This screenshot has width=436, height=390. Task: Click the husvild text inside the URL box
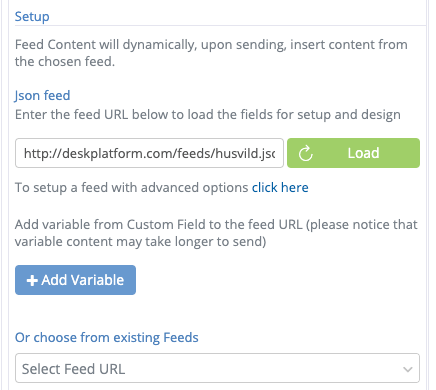coord(237,153)
